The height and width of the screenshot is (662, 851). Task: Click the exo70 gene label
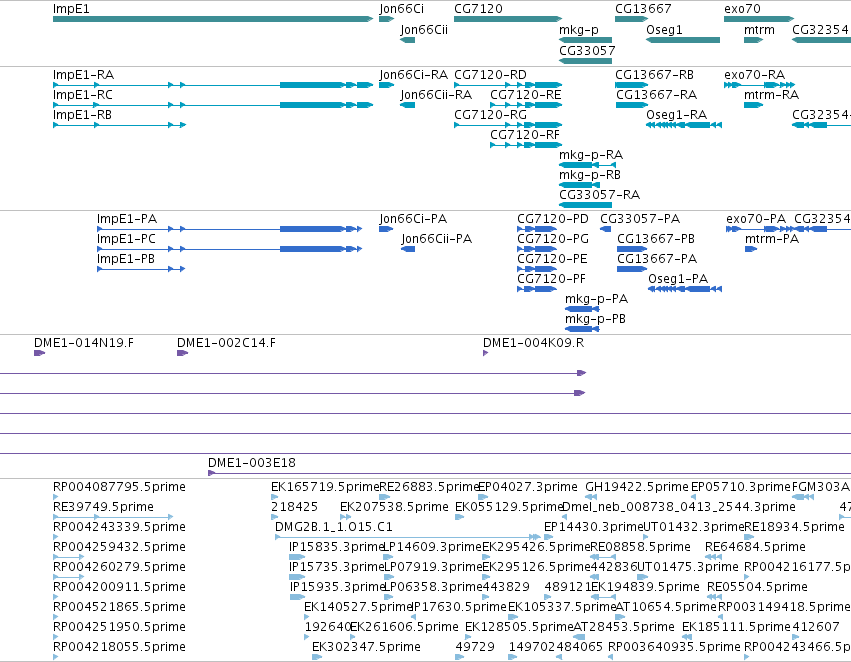(742, 9)
